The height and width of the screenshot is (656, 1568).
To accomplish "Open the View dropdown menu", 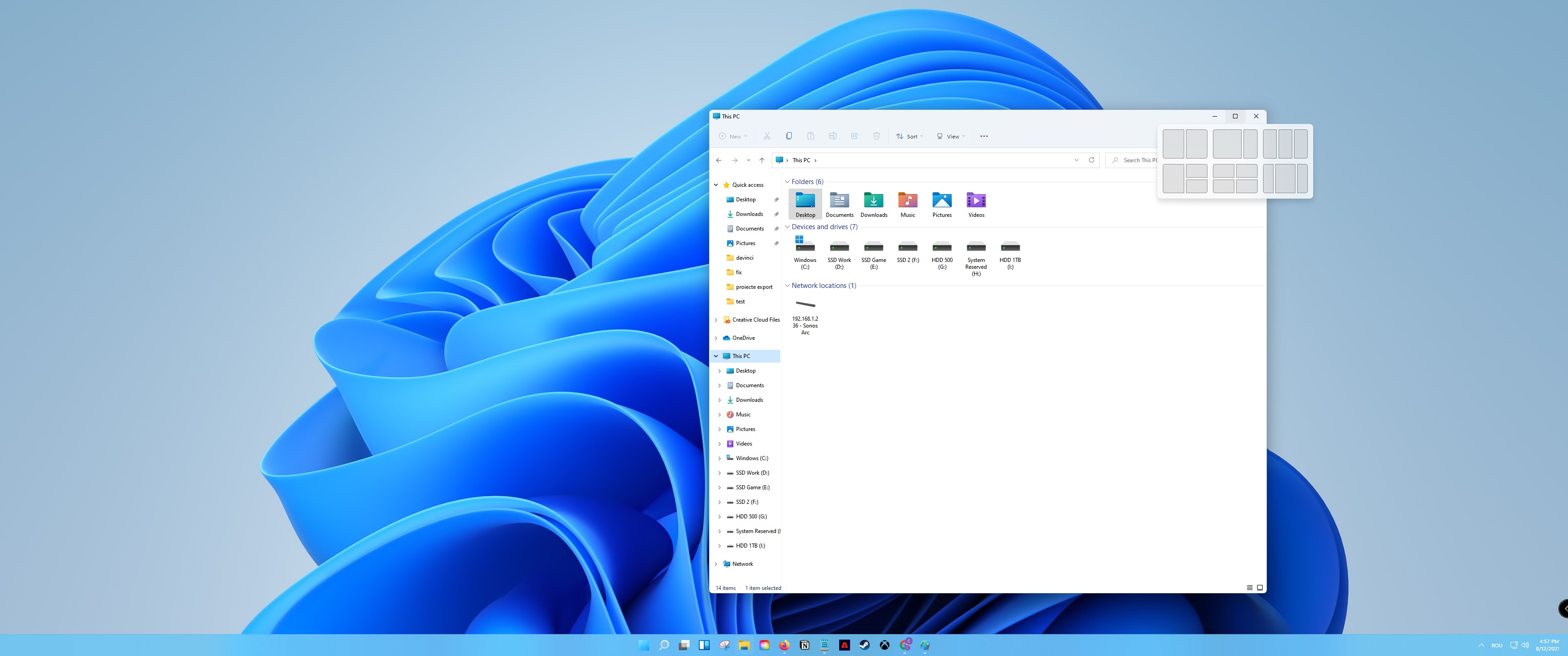I will 951,136.
